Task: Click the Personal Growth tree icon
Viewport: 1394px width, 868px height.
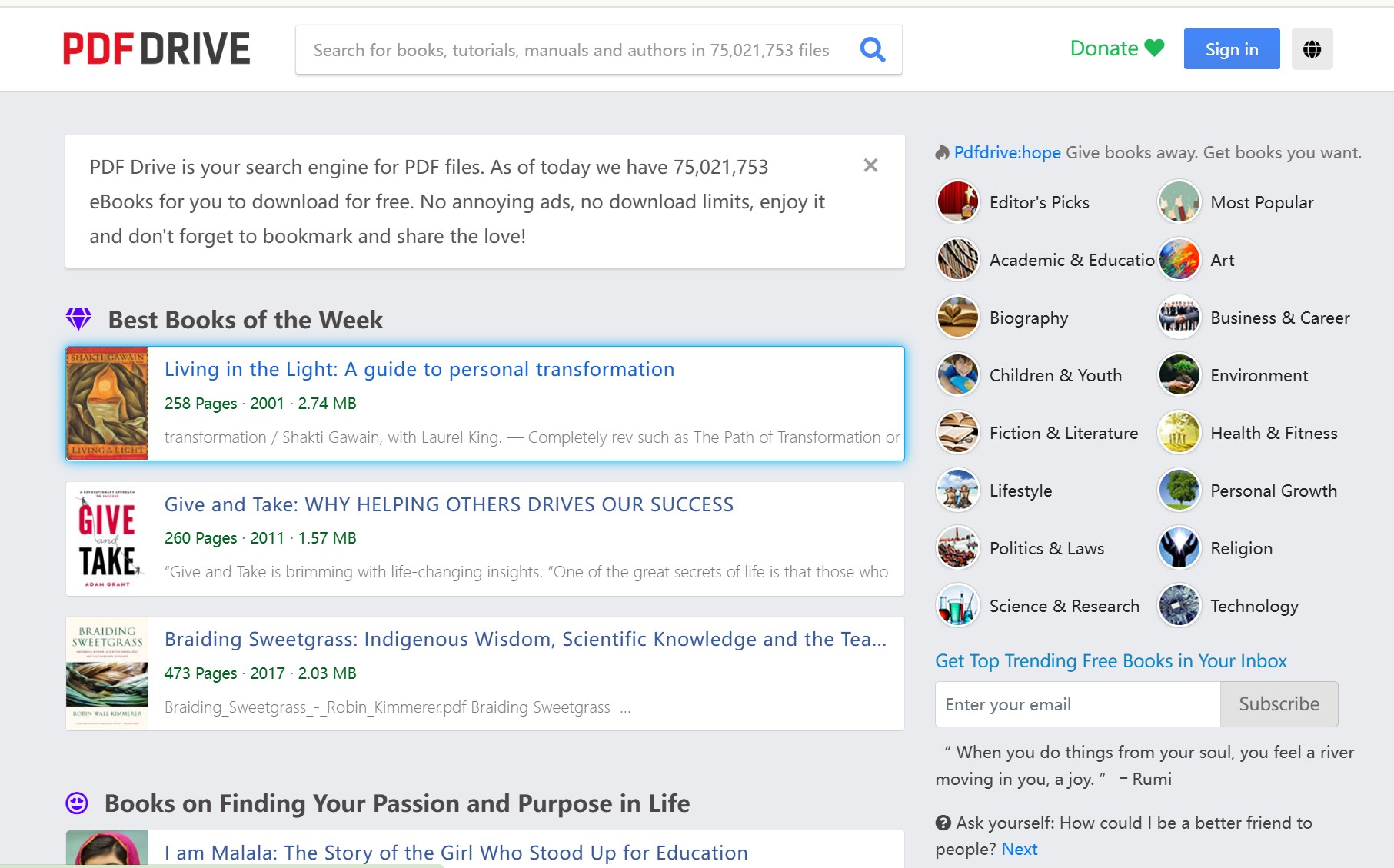Action: point(1179,490)
